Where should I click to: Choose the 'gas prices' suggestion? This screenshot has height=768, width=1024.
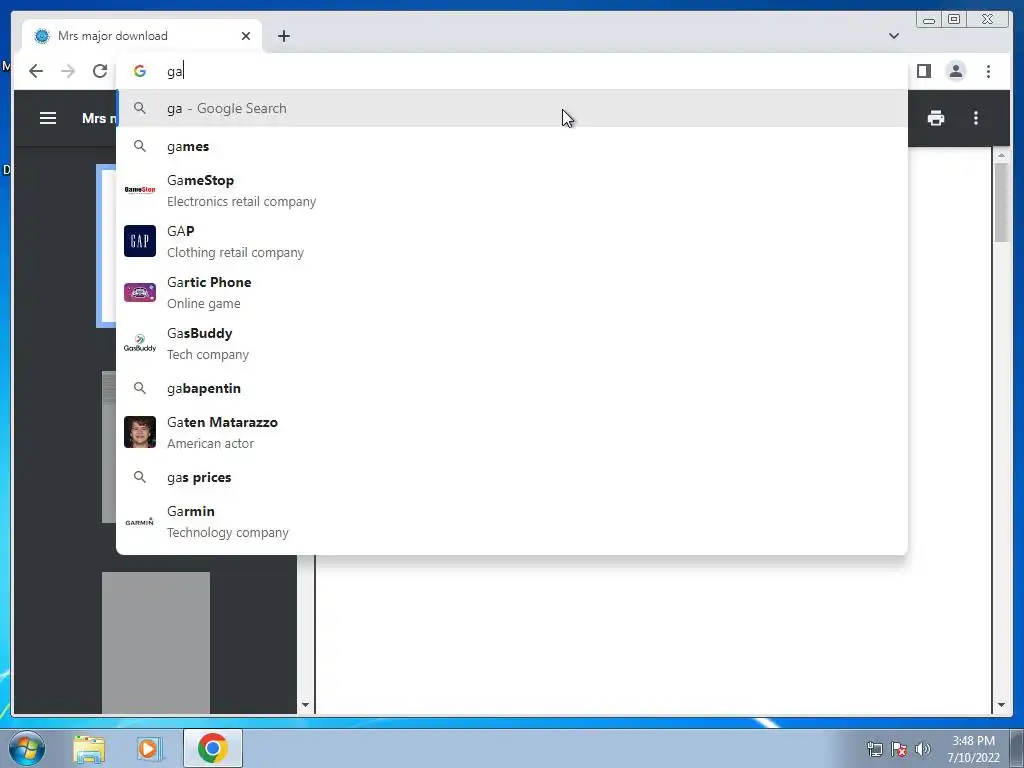(x=512, y=477)
